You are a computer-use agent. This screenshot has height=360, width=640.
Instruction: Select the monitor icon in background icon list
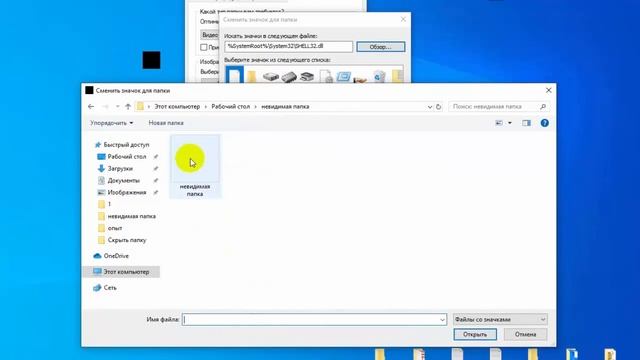tap(343, 76)
